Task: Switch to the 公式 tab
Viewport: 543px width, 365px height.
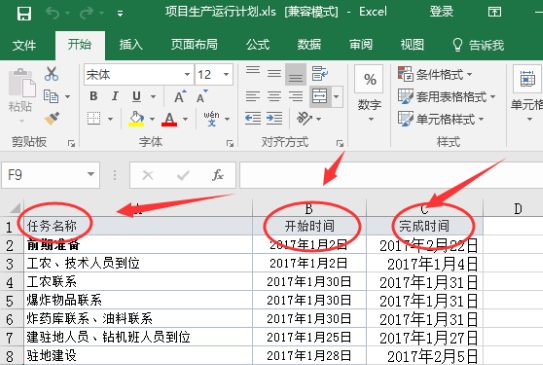Action: coord(258,45)
